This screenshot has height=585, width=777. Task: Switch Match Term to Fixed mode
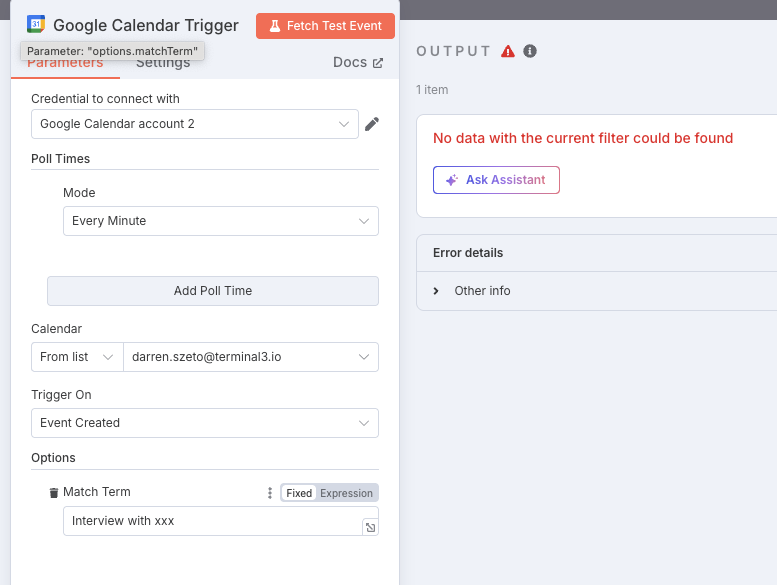pos(298,493)
